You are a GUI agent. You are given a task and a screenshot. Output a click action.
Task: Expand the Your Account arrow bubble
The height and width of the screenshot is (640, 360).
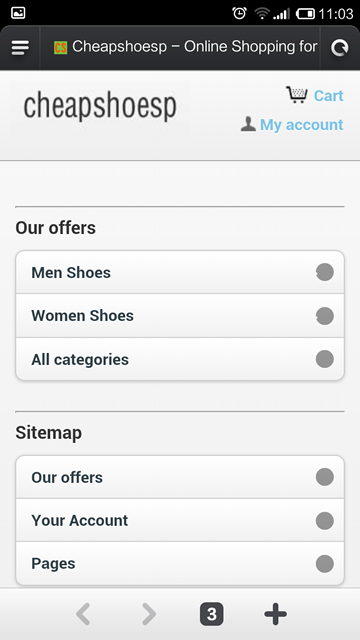[325, 521]
